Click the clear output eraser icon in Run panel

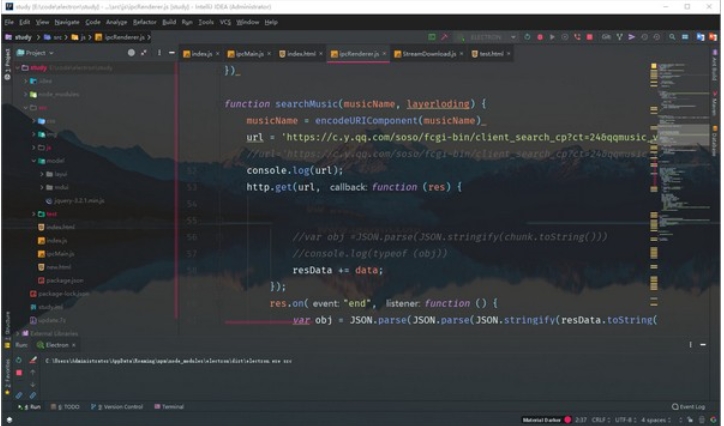(x=33, y=360)
